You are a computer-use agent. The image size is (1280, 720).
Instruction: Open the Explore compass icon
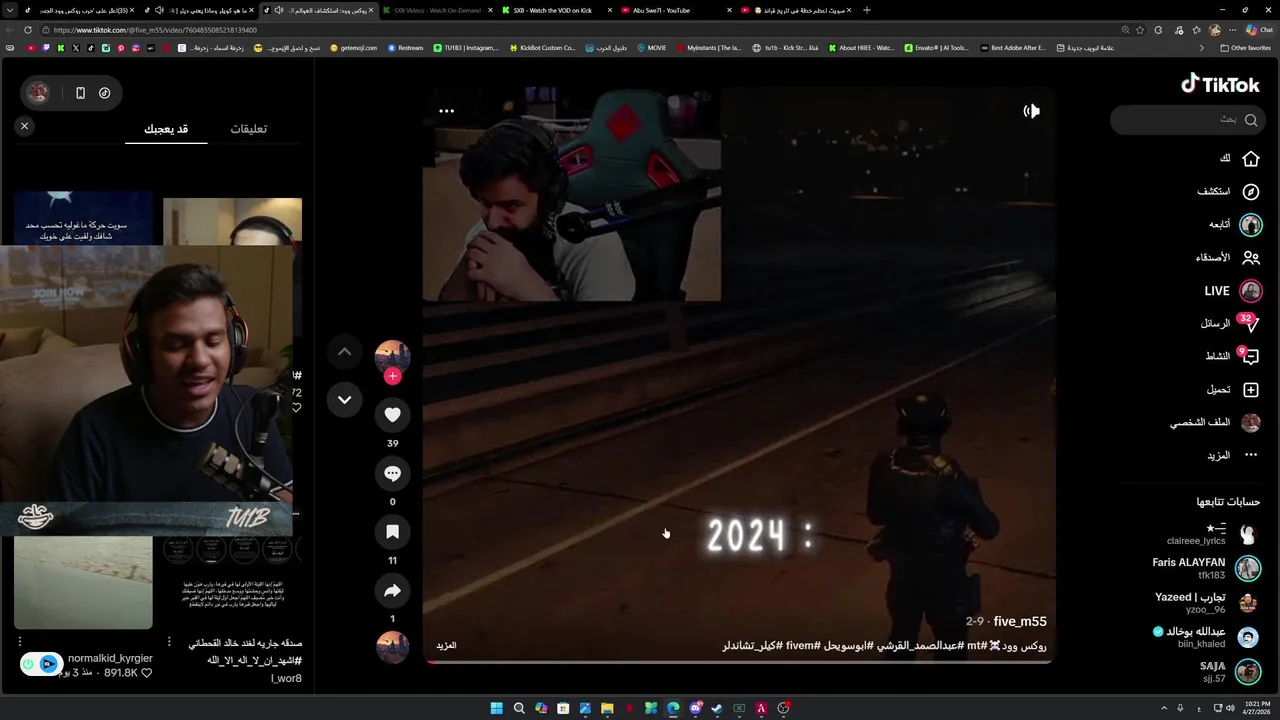tap(1251, 191)
